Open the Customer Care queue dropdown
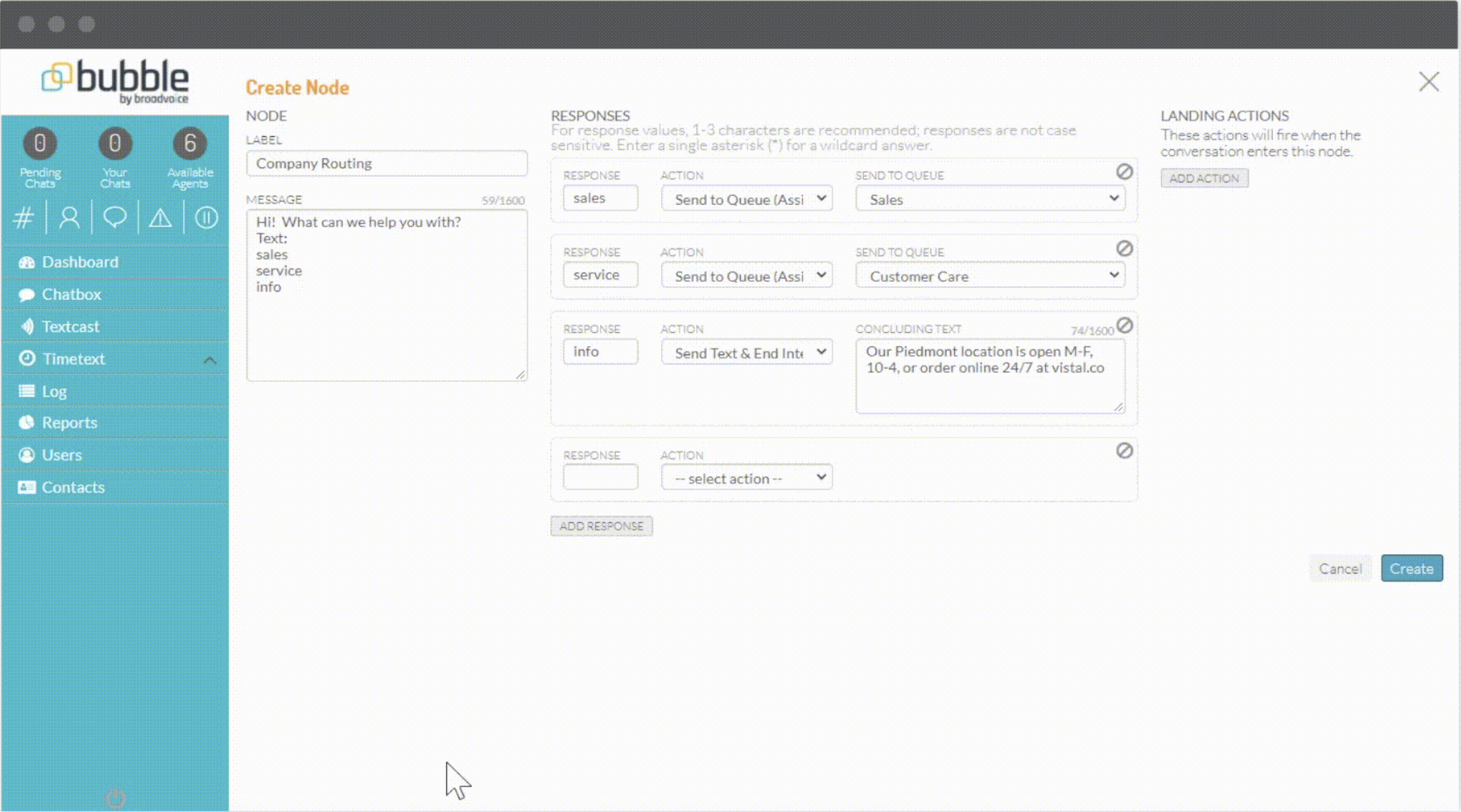 (x=989, y=275)
